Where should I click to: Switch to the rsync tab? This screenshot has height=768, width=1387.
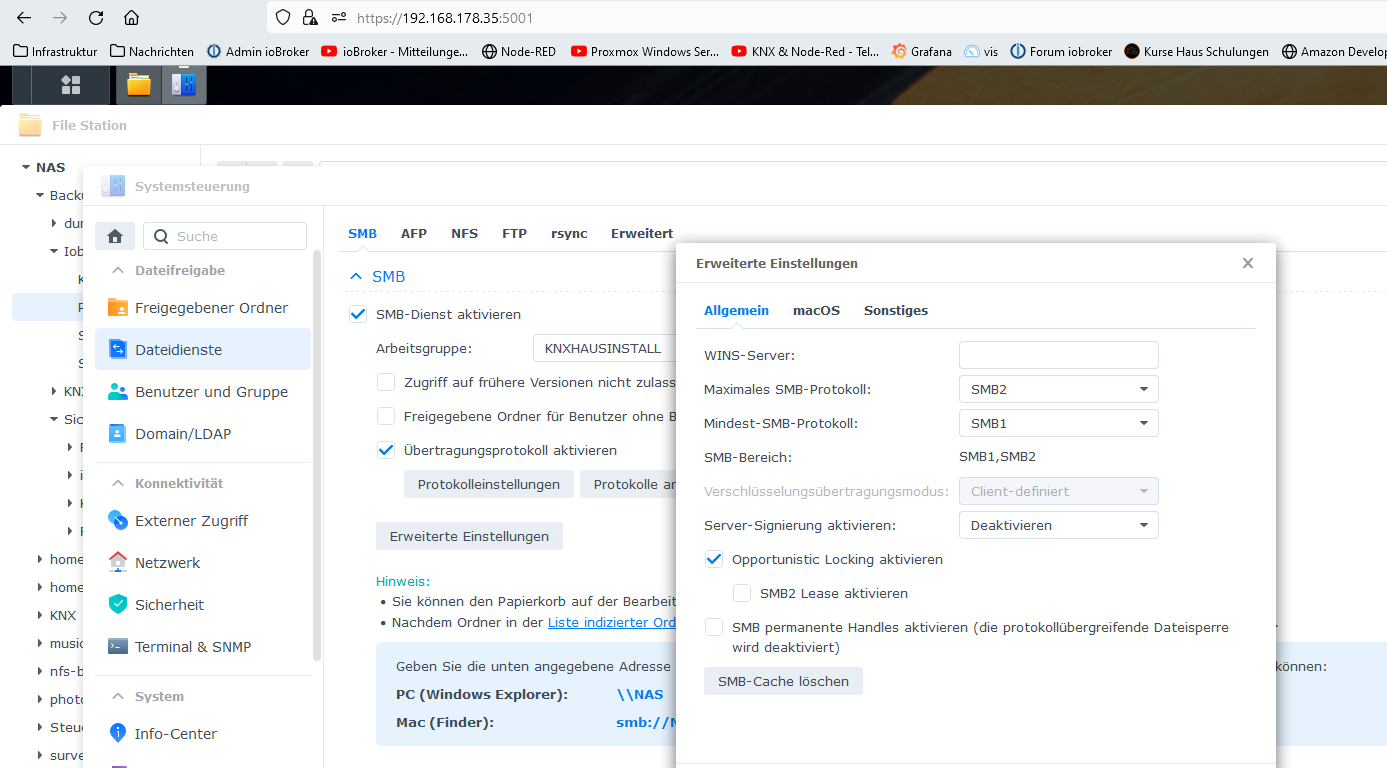click(x=569, y=233)
